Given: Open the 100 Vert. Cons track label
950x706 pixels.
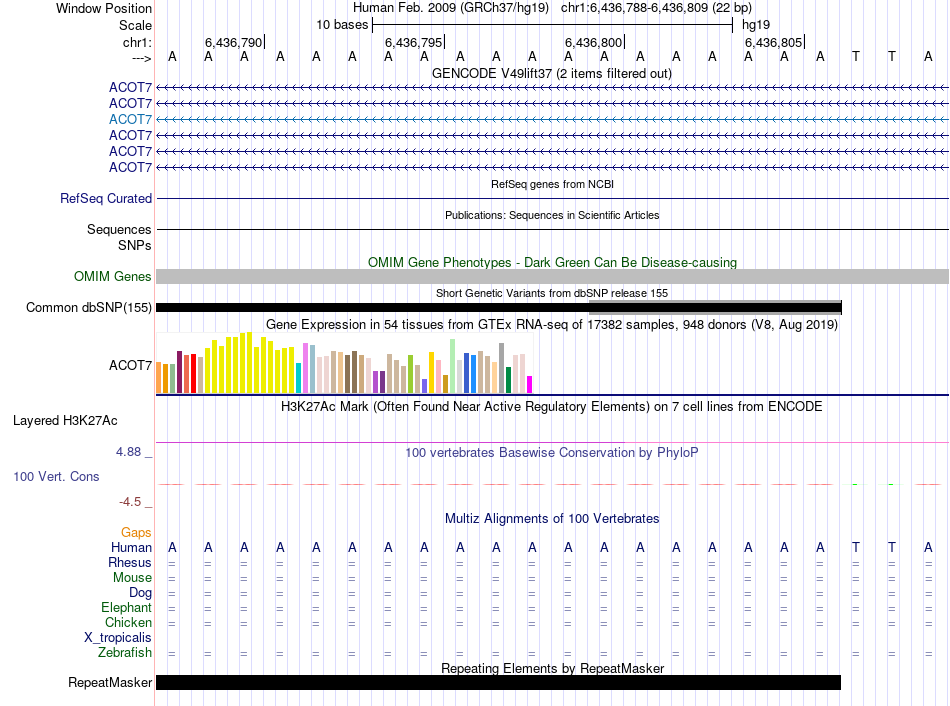Looking at the screenshot, I should (56, 477).
